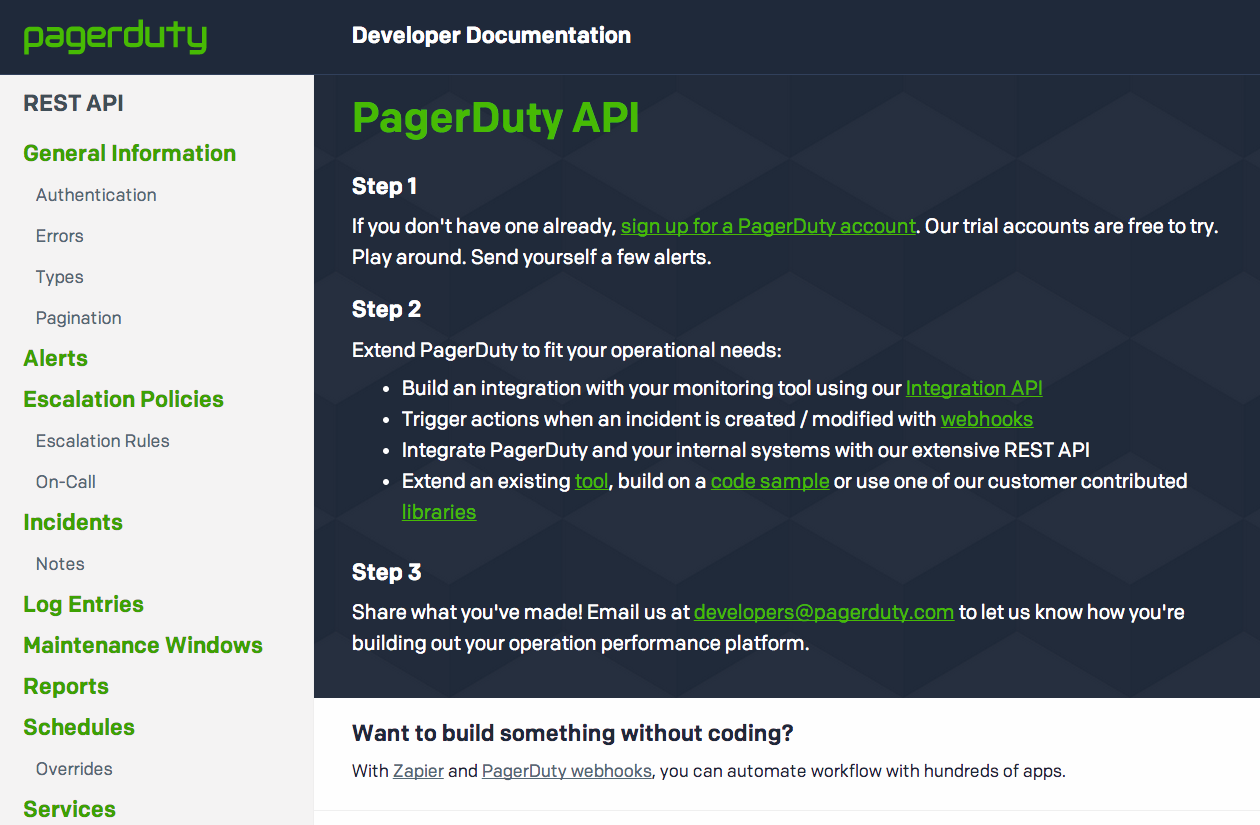The height and width of the screenshot is (825, 1260).
Task: Open the Authentication sidebar page
Action: tap(96, 195)
